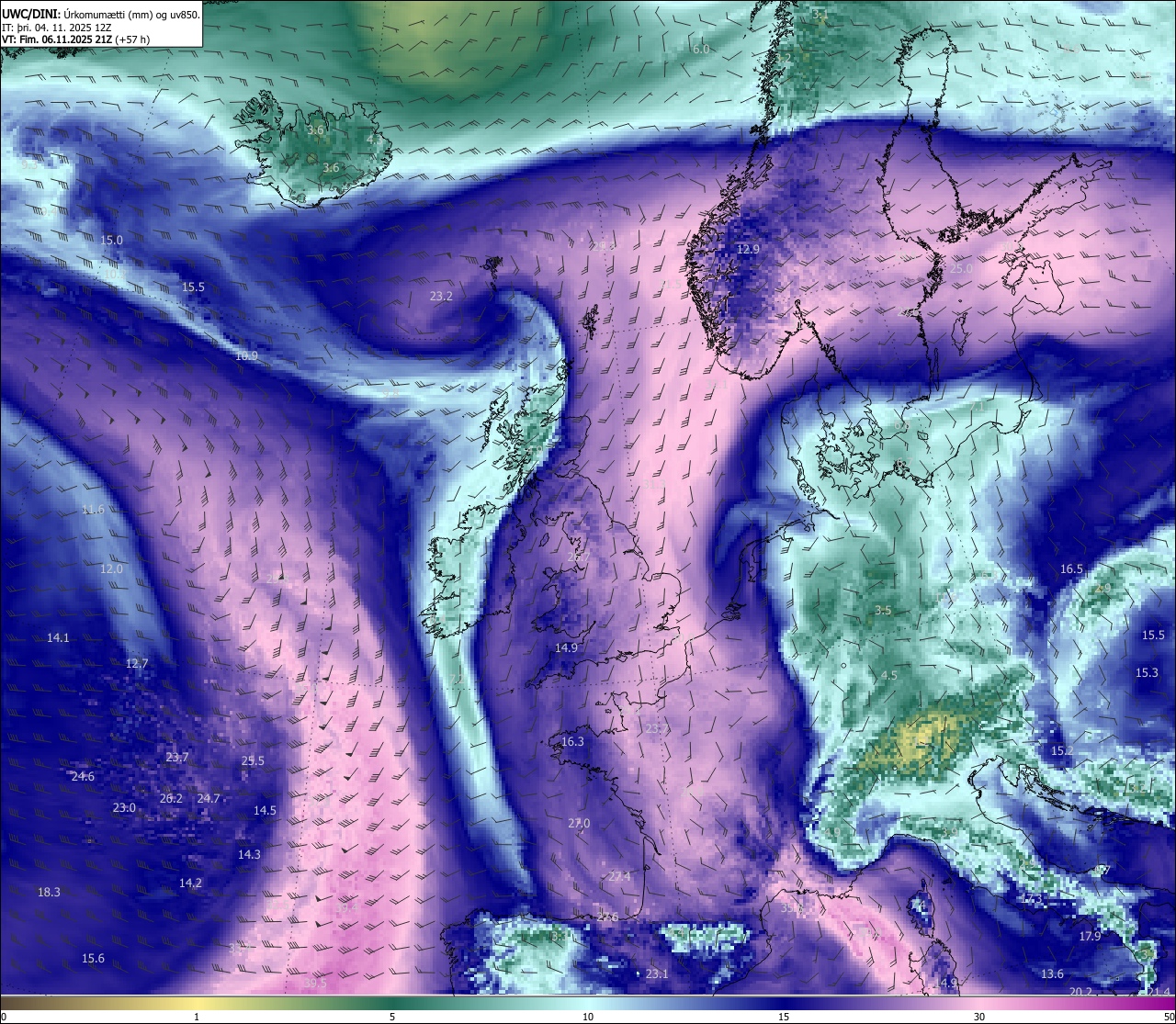
Task: Click the "1" tick on the color scale
Action: click(x=197, y=1017)
